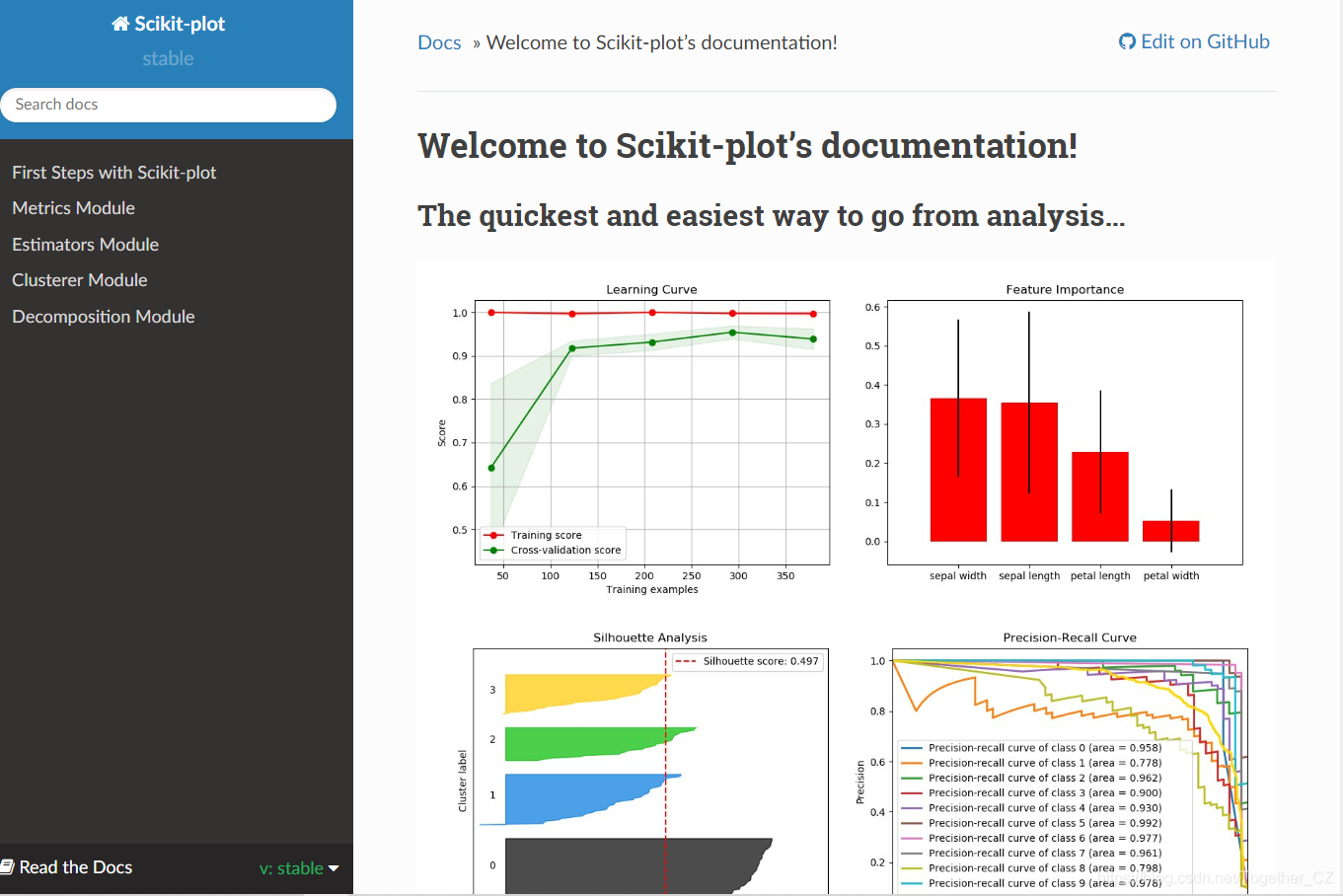Image resolution: width=1343 pixels, height=896 pixels.
Task: Follow the Docs breadcrumb link
Action: coord(438,42)
